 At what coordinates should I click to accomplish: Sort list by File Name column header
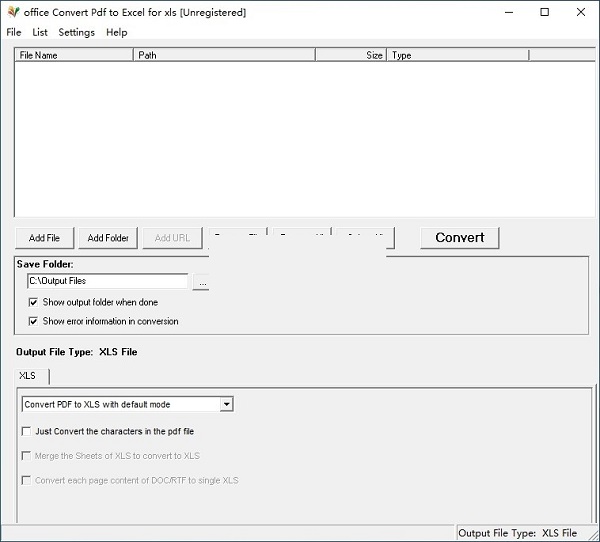(74, 55)
